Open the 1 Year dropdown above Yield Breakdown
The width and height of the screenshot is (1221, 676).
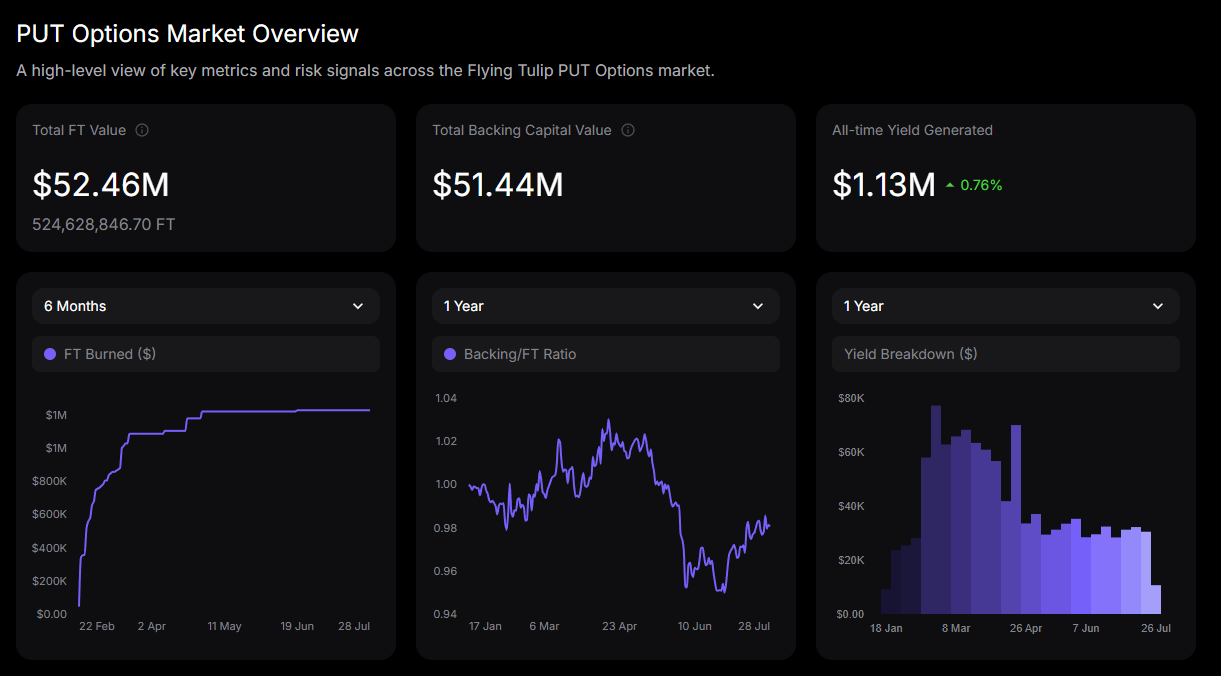[x=1006, y=306]
